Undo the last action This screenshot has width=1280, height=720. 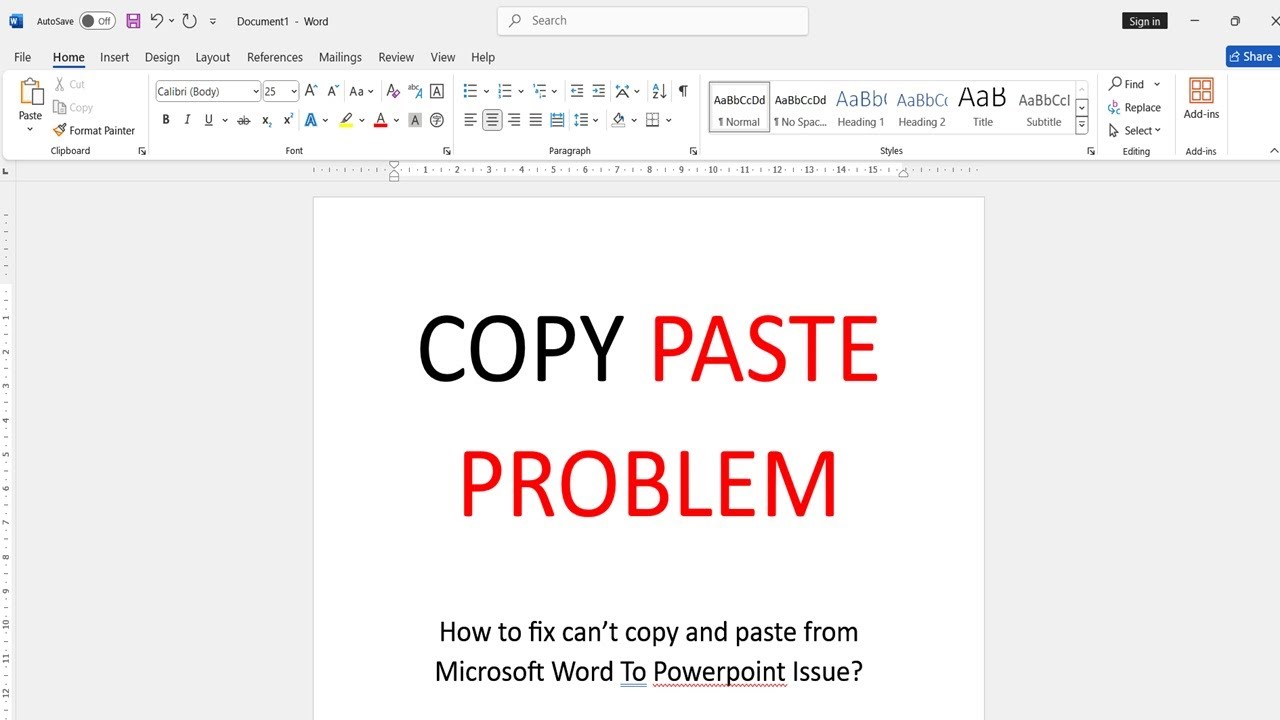[x=157, y=21]
